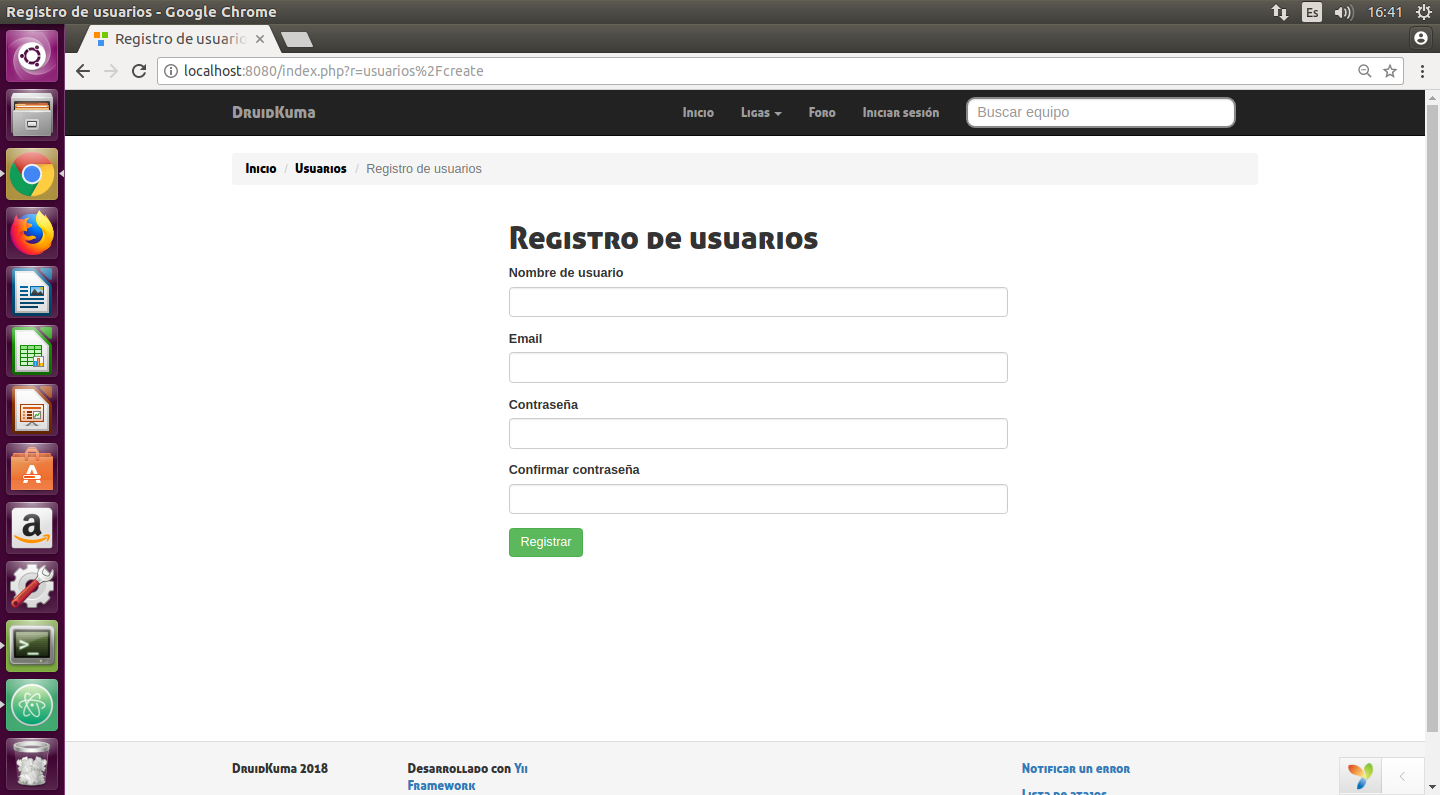Click the DruidKuma 2018 footer text
Viewport: 1440px width, 795px height.
[x=280, y=769]
